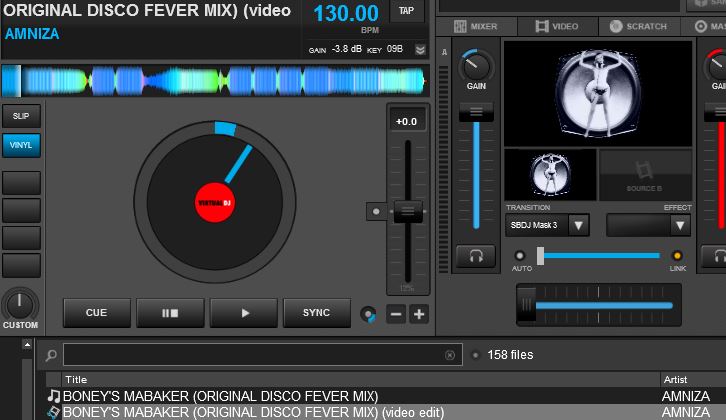726x420 pixels.
Task: Click the audio crossfader handle
Action: pyautogui.click(x=526, y=304)
